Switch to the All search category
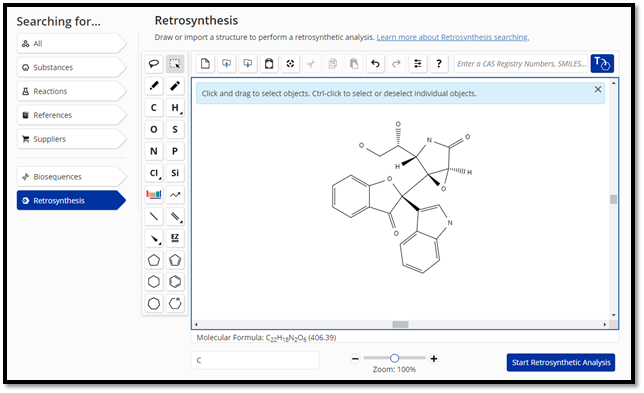The width and height of the screenshot is (644, 393). pyautogui.click(x=71, y=44)
